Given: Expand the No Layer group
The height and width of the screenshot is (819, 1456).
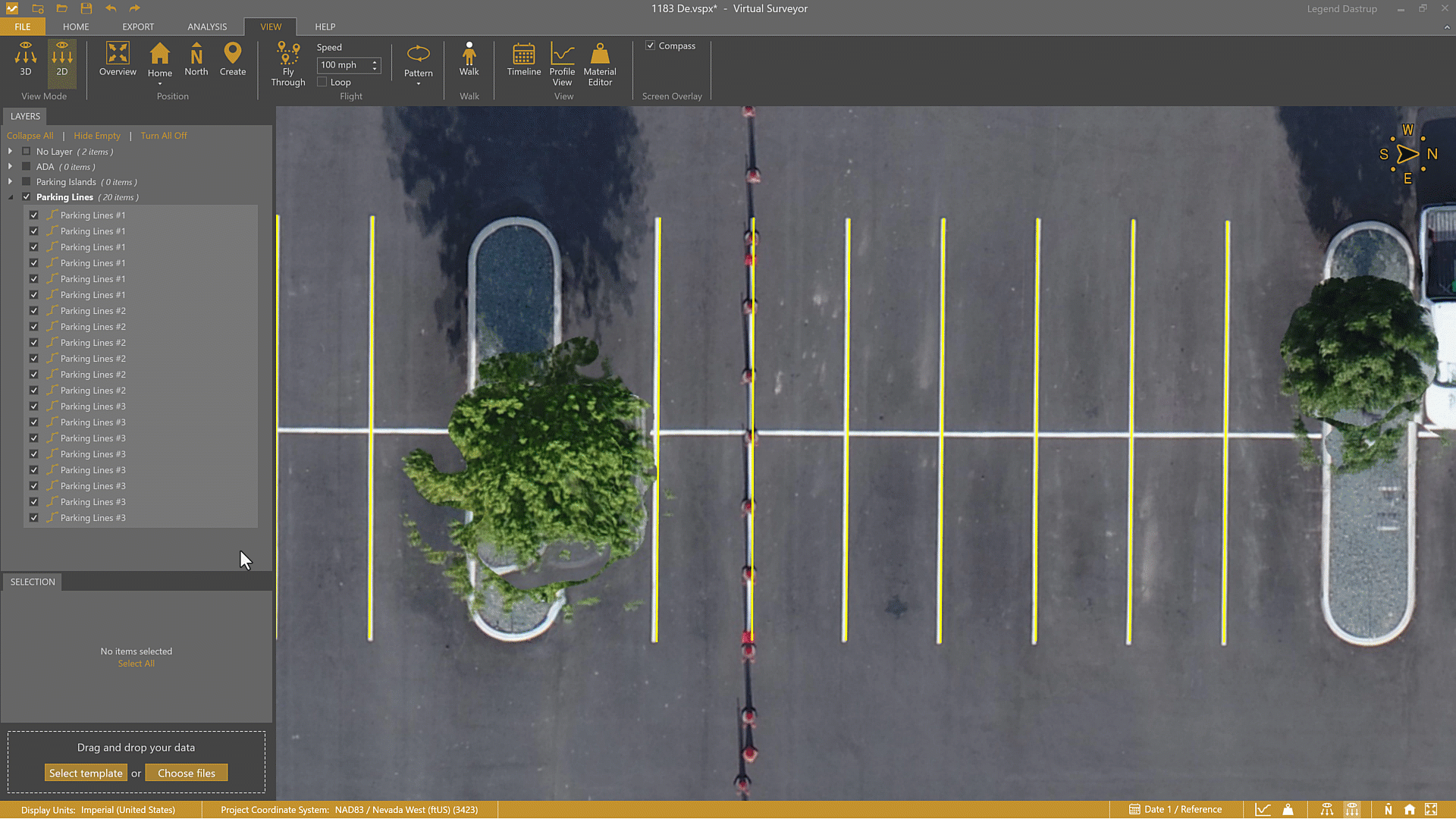Looking at the screenshot, I should [x=10, y=152].
